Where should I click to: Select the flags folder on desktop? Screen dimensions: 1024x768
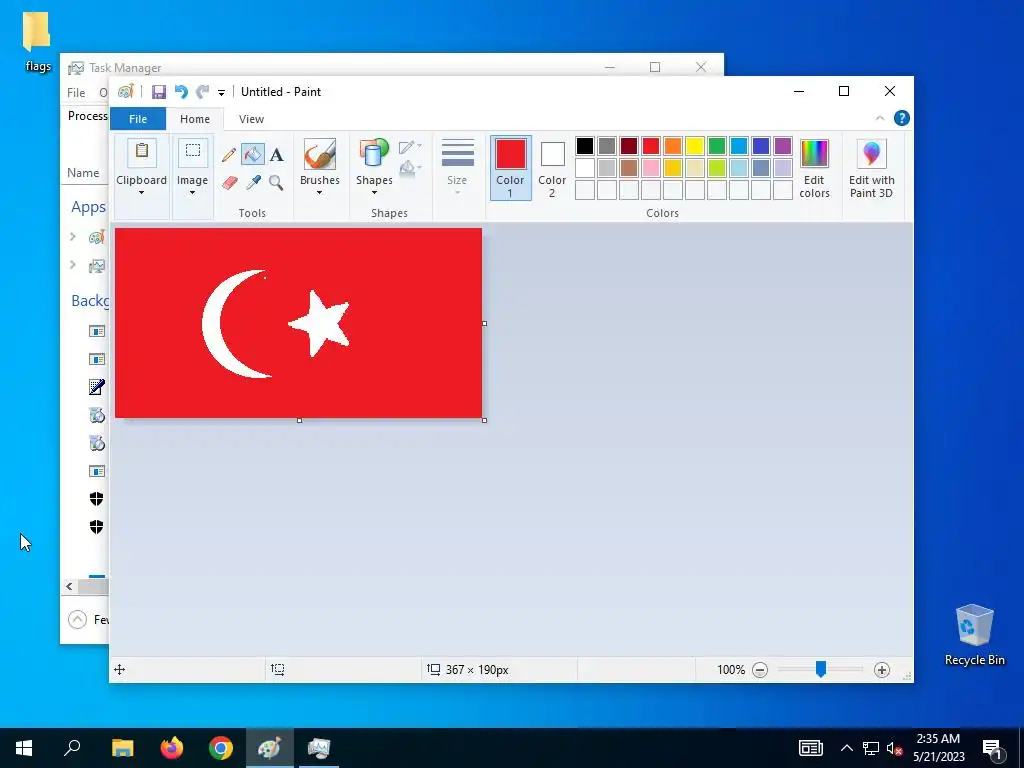tap(37, 41)
